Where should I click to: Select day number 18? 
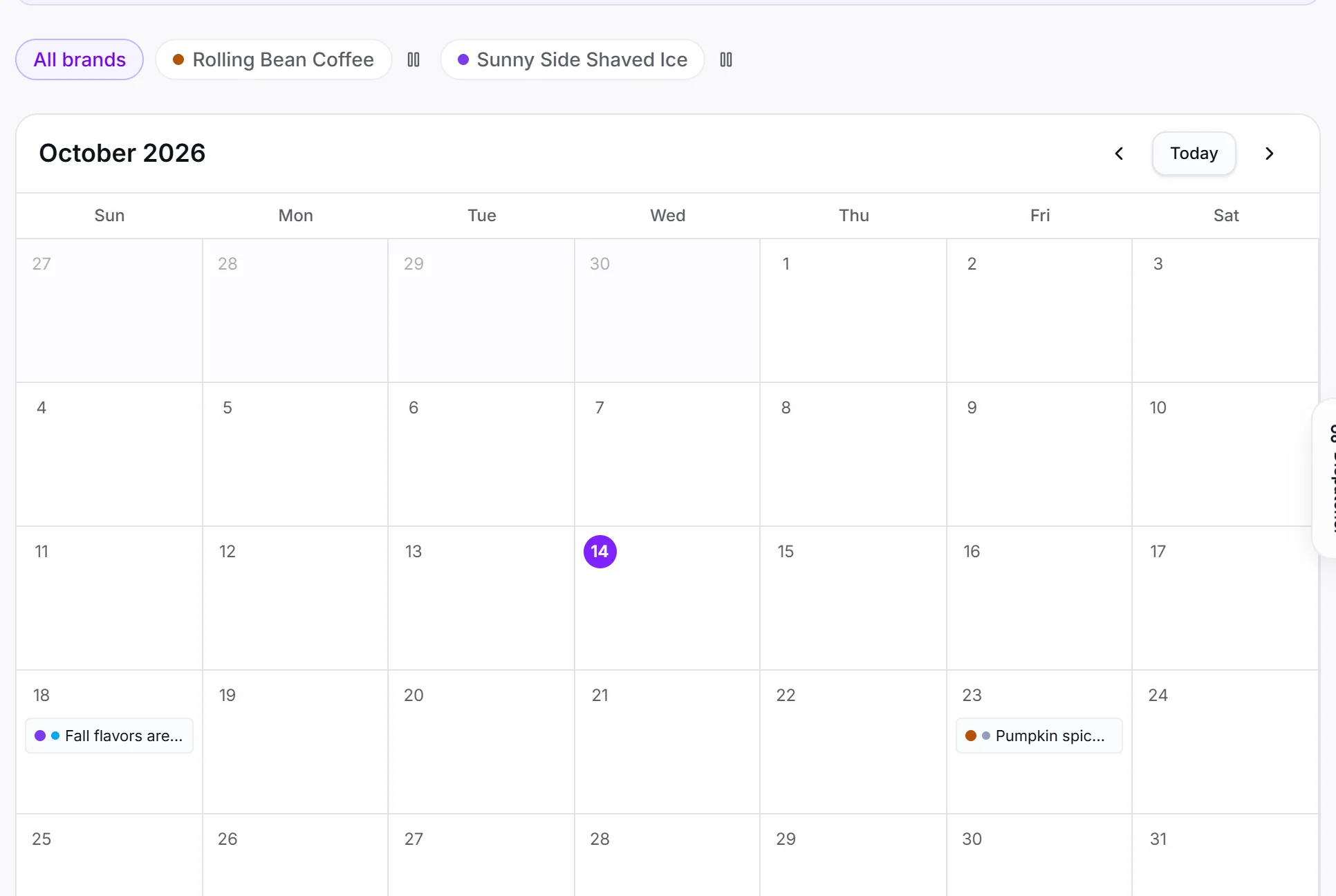click(41, 695)
